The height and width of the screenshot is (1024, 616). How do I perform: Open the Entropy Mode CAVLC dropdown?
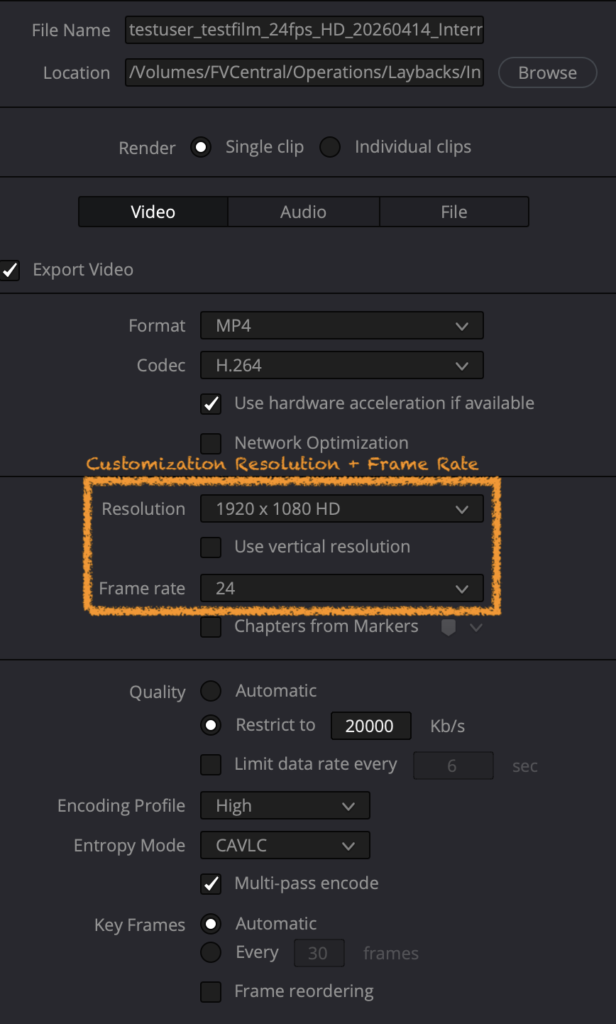(x=285, y=846)
